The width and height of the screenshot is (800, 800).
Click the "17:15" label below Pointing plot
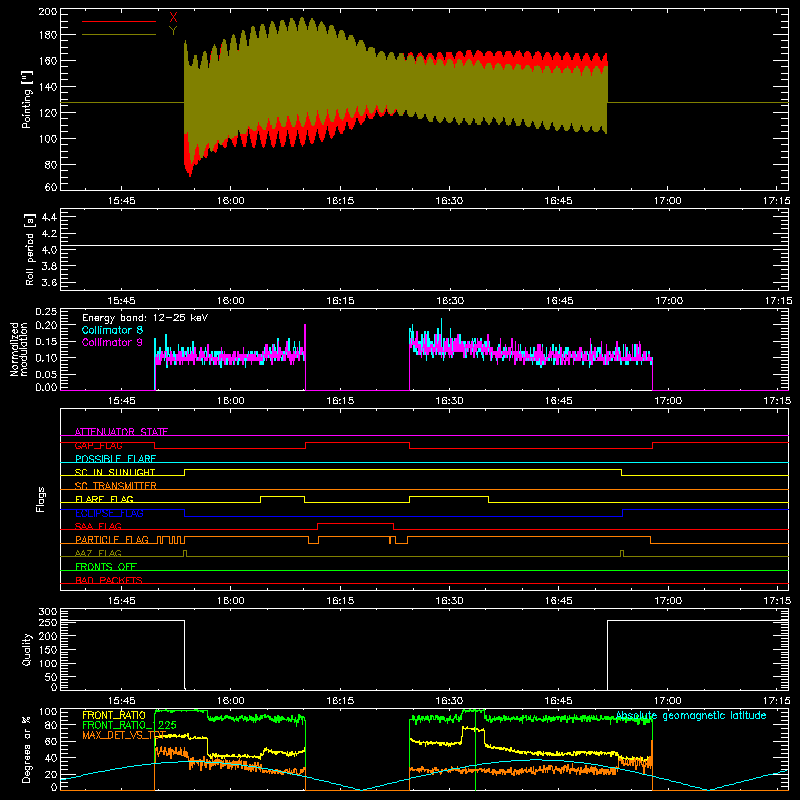tap(777, 201)
